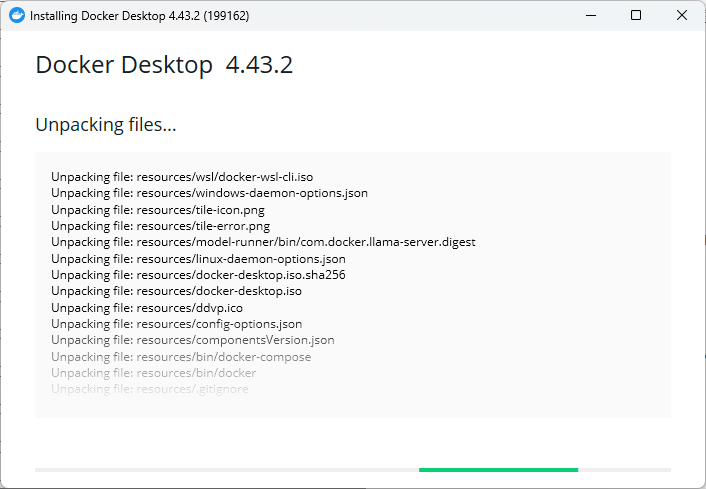
Task: Select the docker-desktop.iso.sha256 log entry
Action: pyautogui.click(x=199, y=275)
